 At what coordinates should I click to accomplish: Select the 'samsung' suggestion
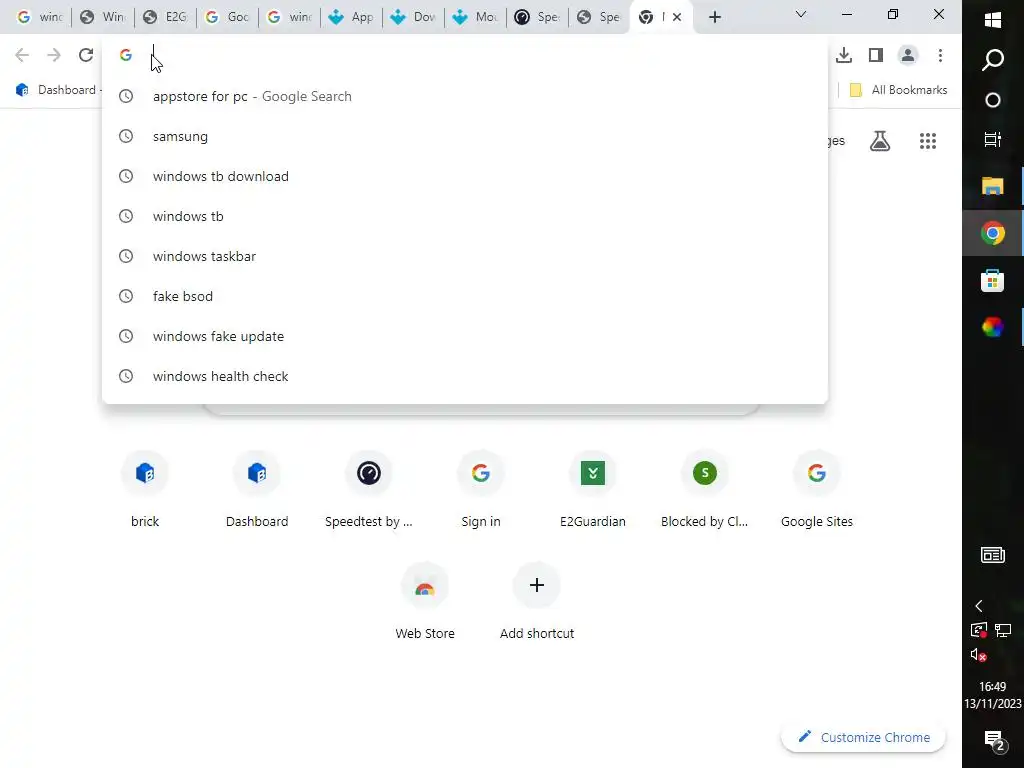[x=464, y=136]
